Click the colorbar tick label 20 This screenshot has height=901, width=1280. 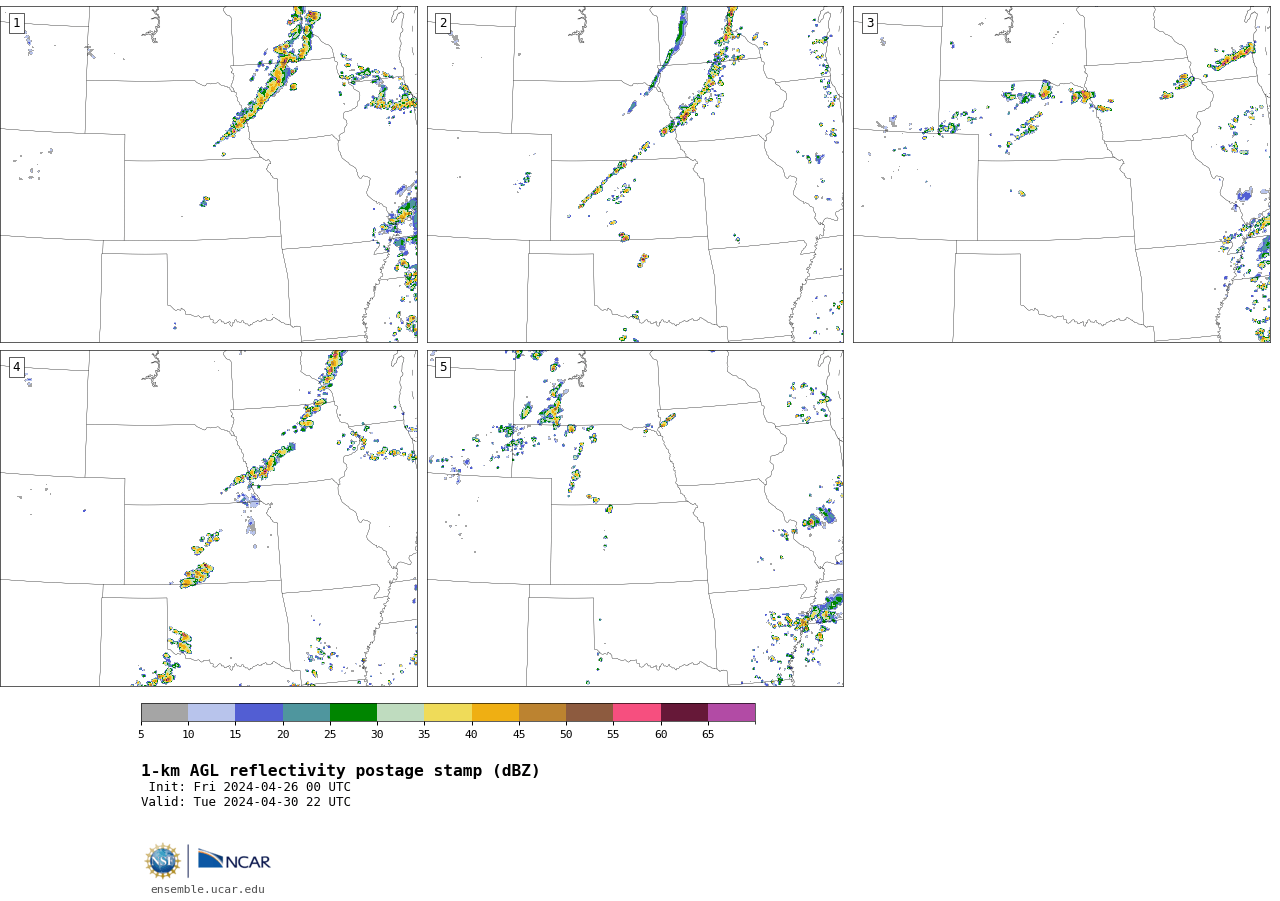coord(283,735)
